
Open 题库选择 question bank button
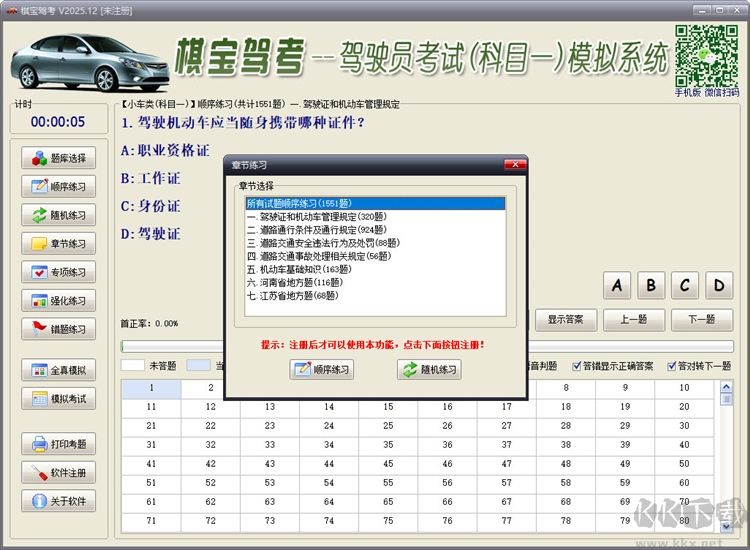pyautogui.click(x=58, y=158)
